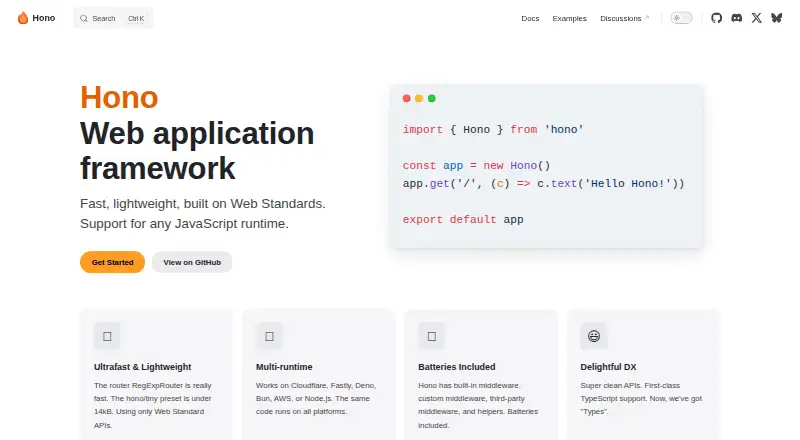The width and height of the screenshot is (800, 440).
Task: Open the Discussions external link
Action: (x=624, y=18)
